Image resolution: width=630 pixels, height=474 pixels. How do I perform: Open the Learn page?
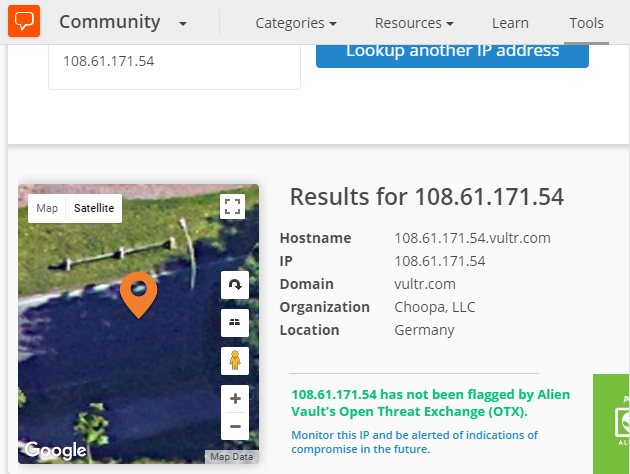[x=510, y=23]
